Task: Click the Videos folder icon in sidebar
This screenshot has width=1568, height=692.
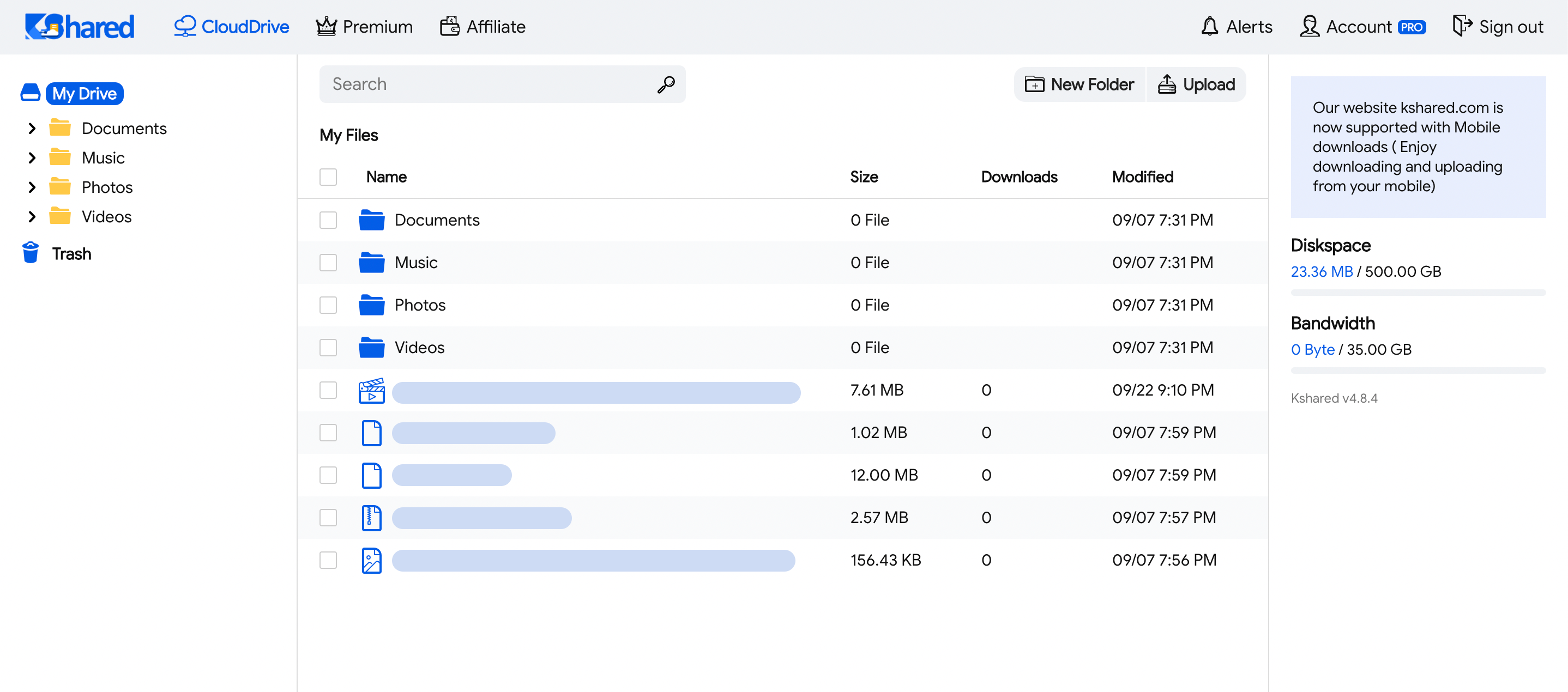Action: pyautogui.click(x=59, y=216)
